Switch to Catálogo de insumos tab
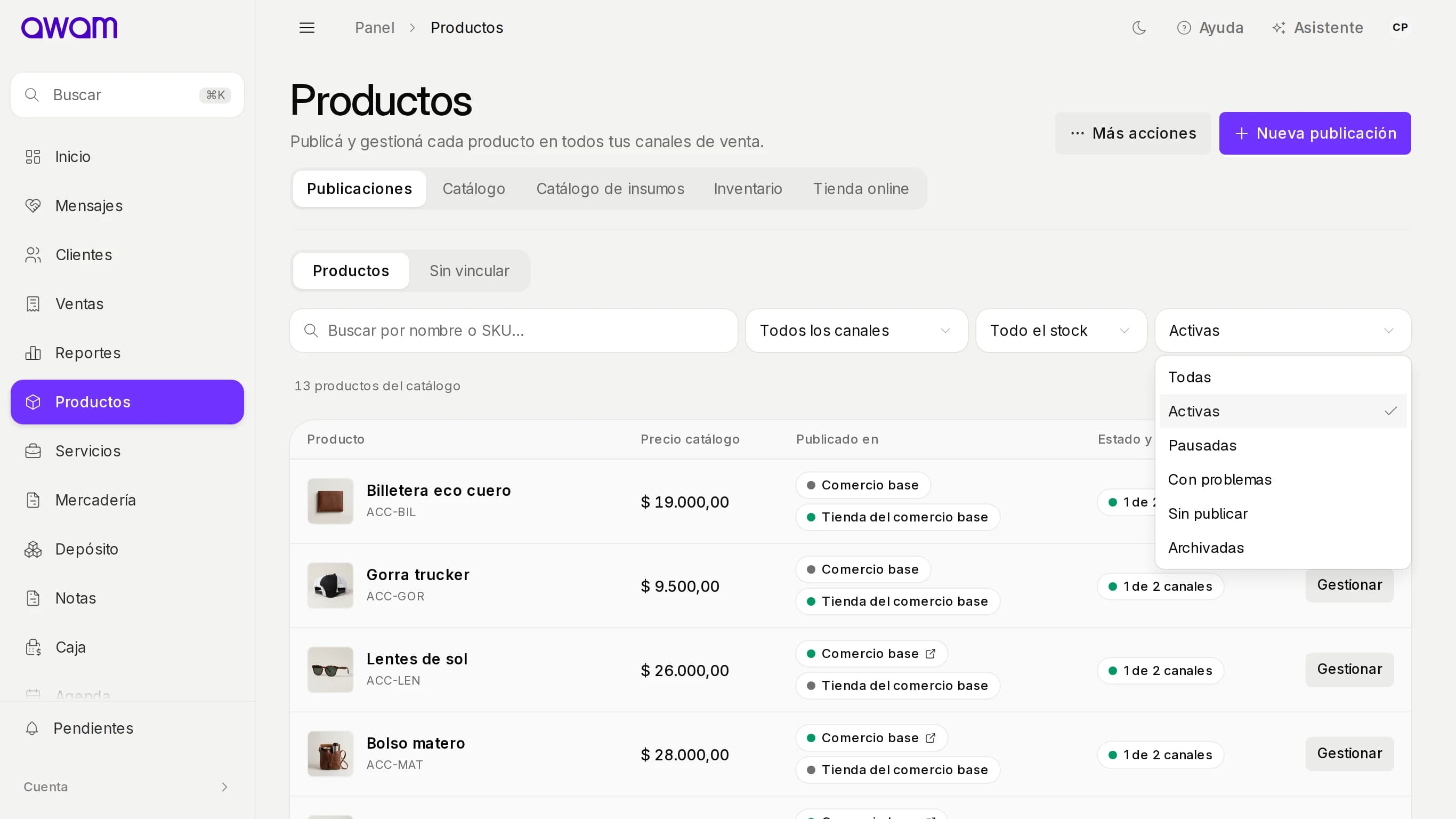 point(610,189)
